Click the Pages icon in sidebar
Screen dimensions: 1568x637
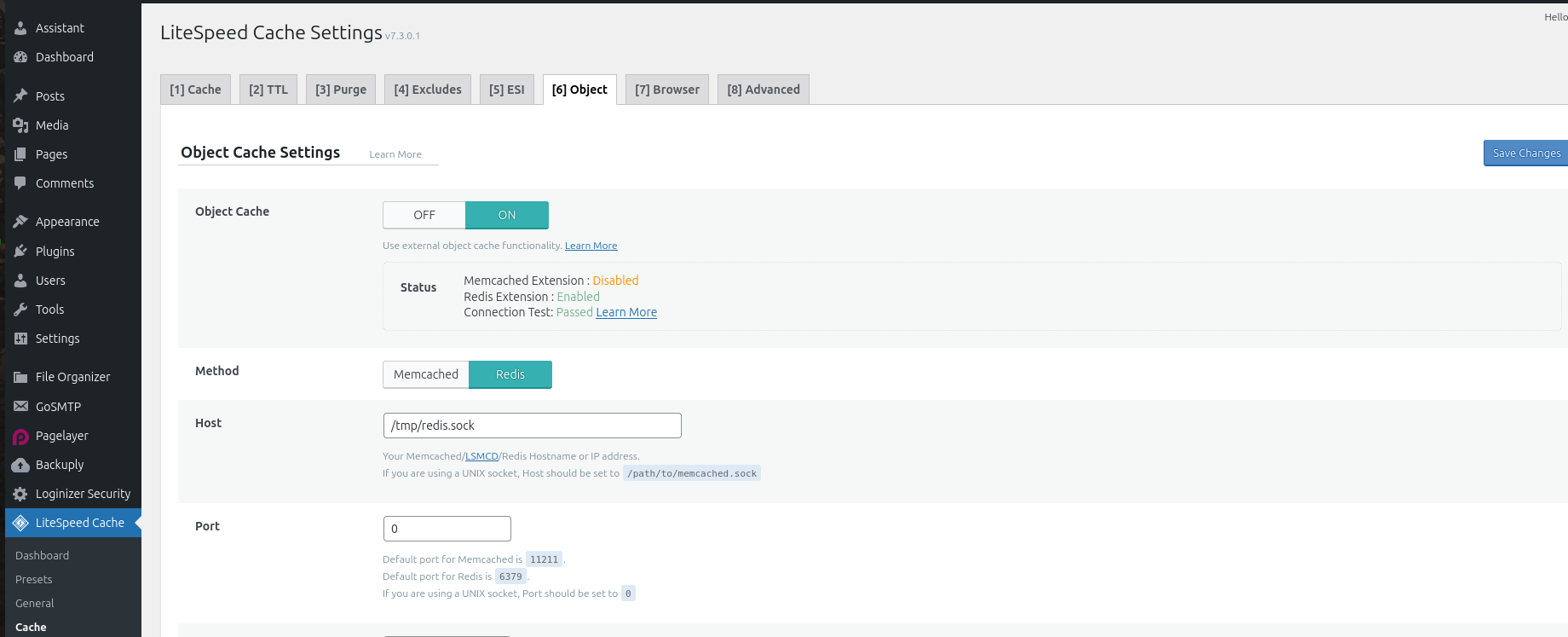(x=20, y=154)
